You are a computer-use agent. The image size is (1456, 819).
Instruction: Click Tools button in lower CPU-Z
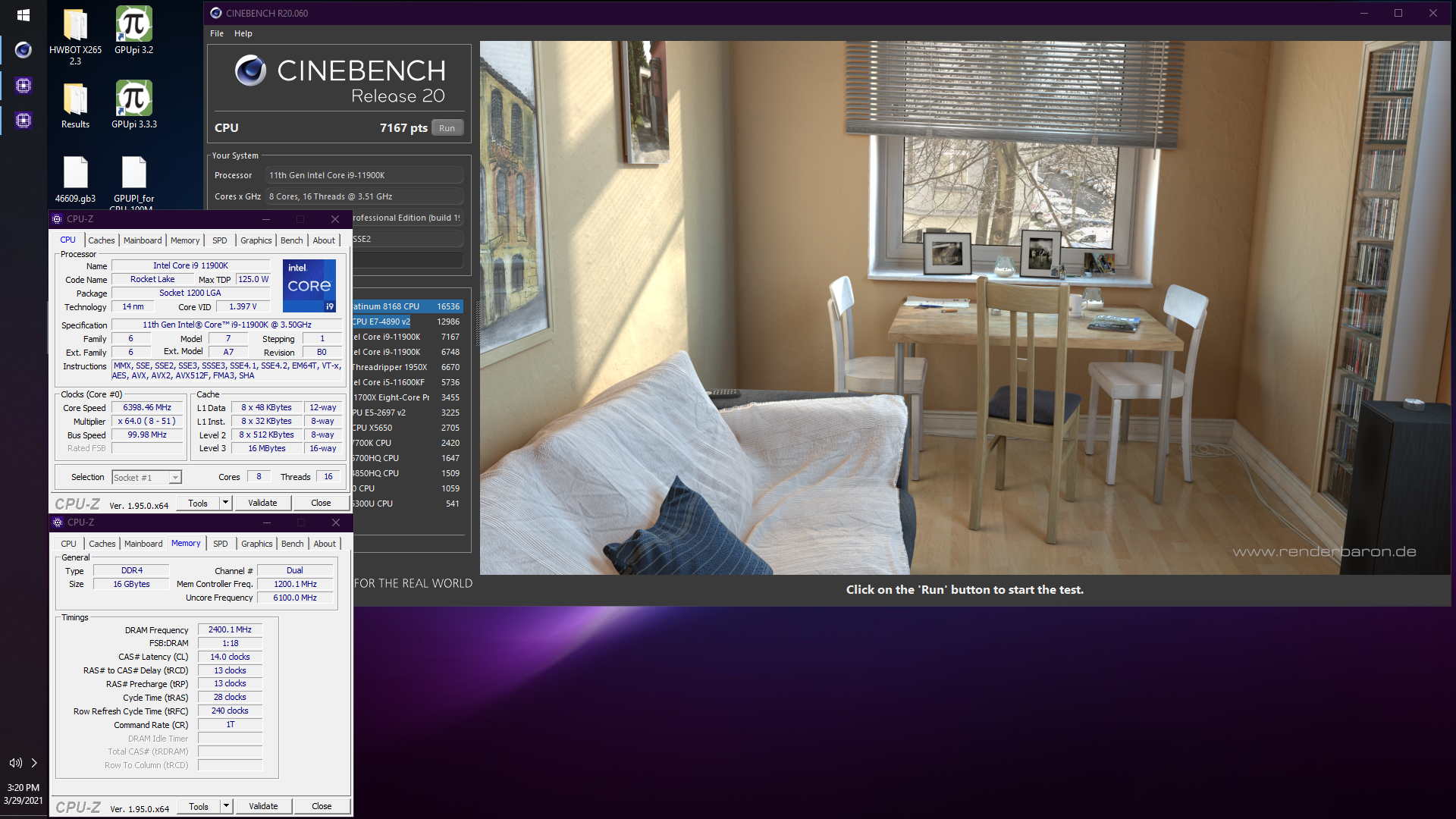coord(199,806)
